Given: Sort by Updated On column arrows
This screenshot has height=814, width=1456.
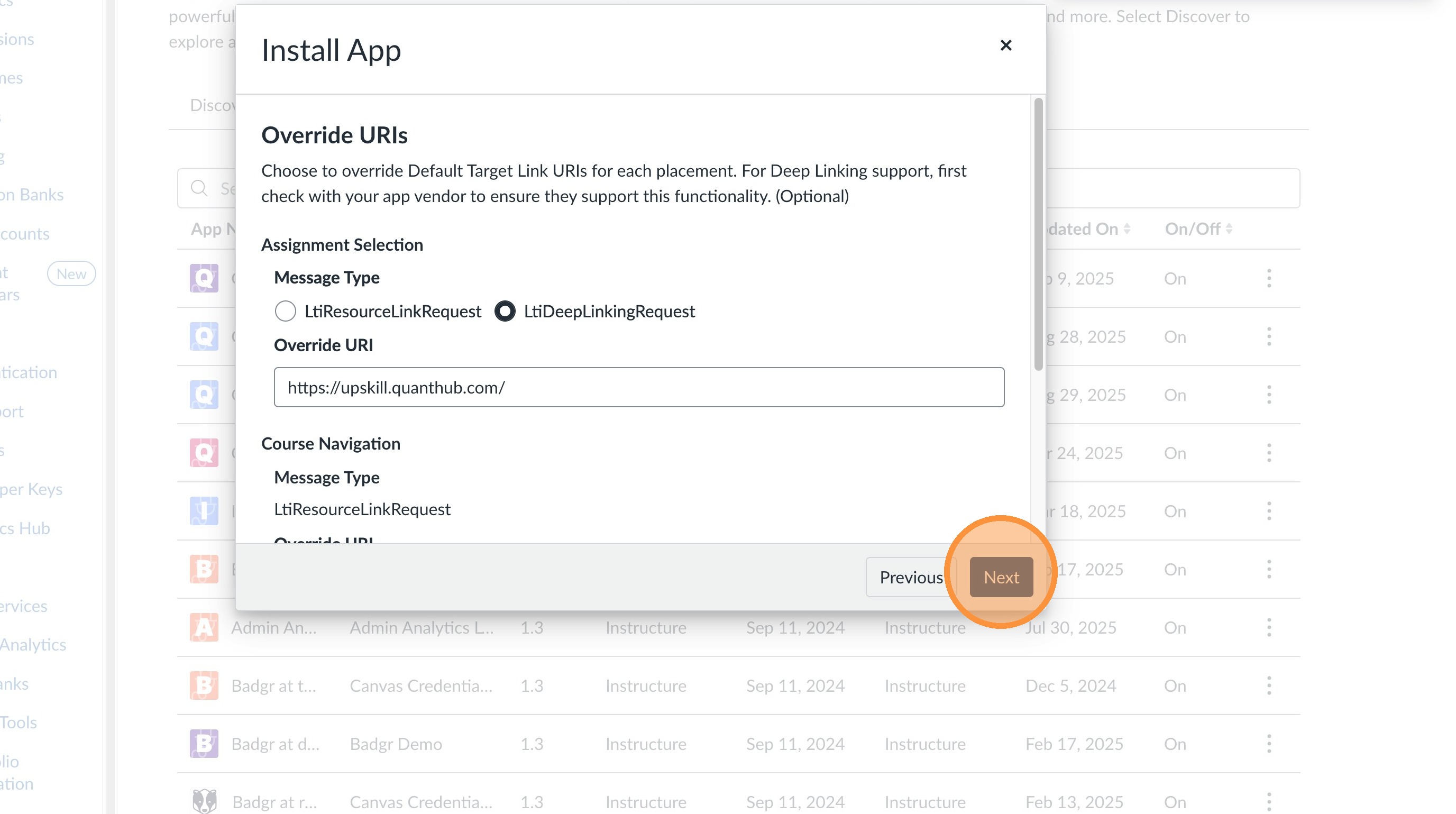Looking at the screenshot, I should coord(1127,229).
